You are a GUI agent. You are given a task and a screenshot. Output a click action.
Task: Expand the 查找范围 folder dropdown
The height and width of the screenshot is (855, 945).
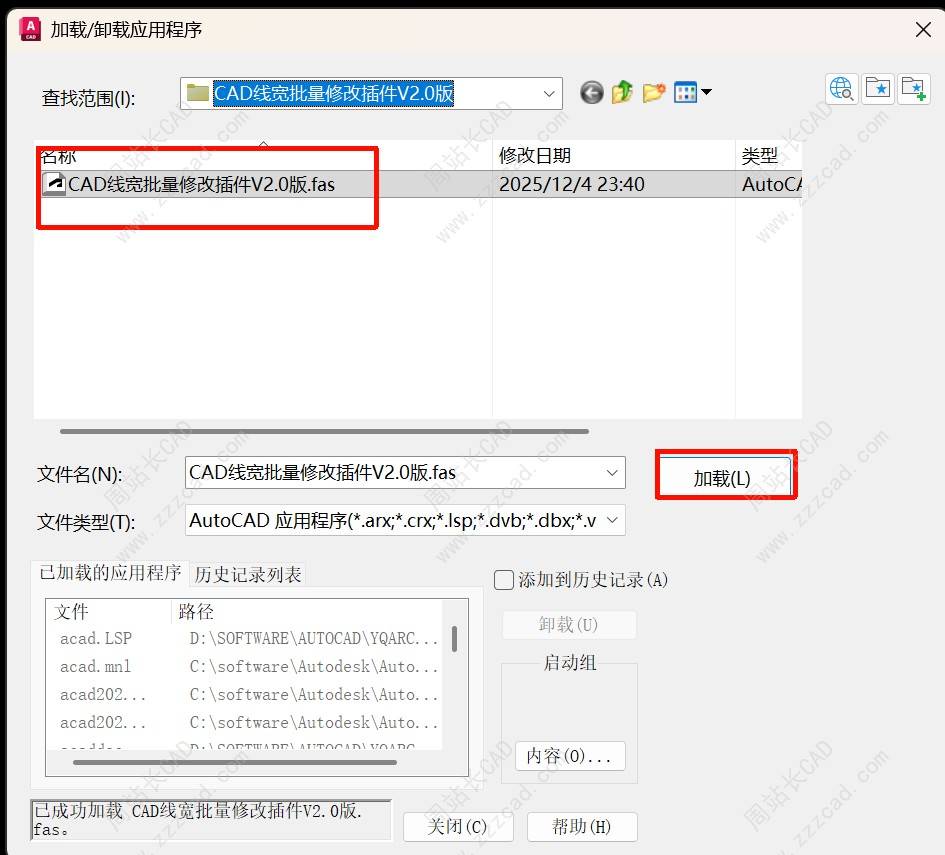(549, 94)
